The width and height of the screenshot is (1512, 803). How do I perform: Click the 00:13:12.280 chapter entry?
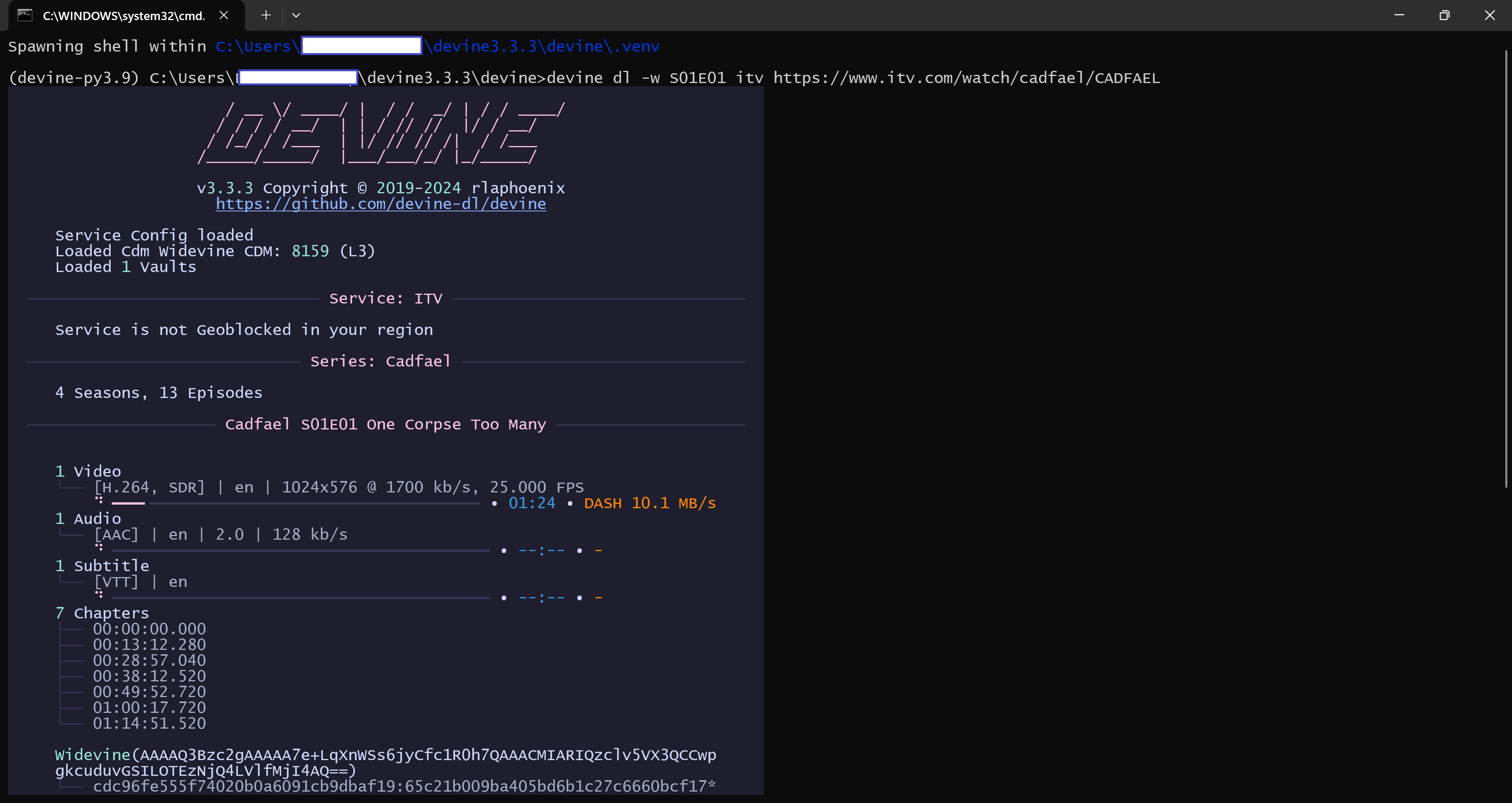coord(149,644)
